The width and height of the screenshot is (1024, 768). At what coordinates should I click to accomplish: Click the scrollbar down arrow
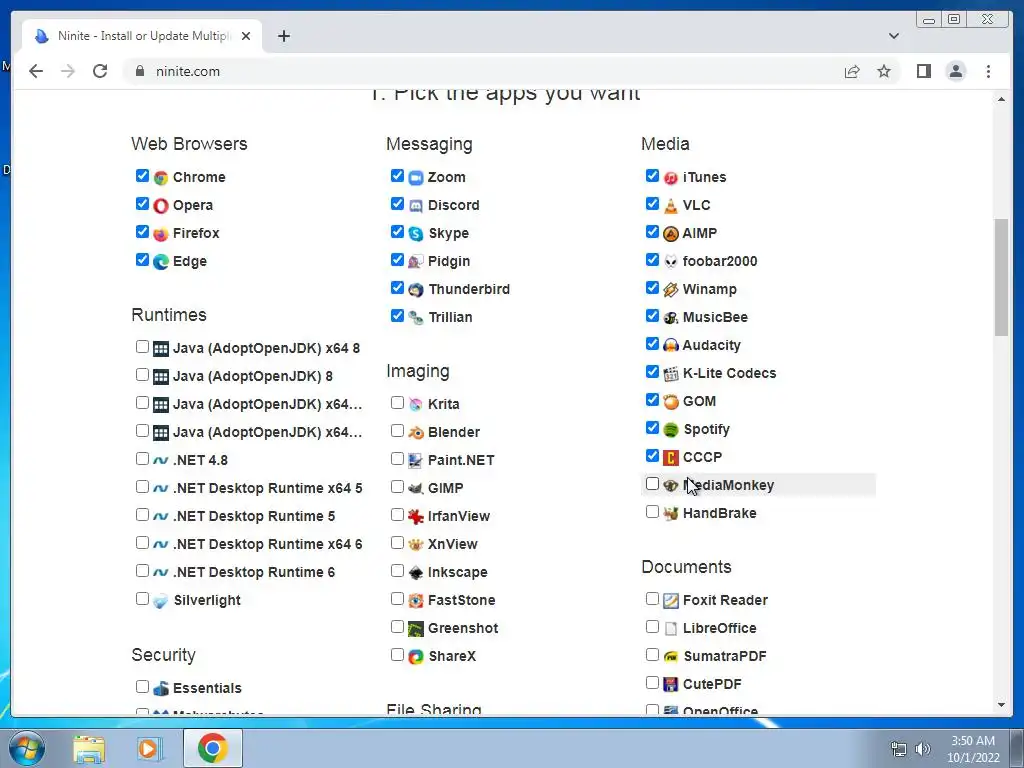(1001, 705)
